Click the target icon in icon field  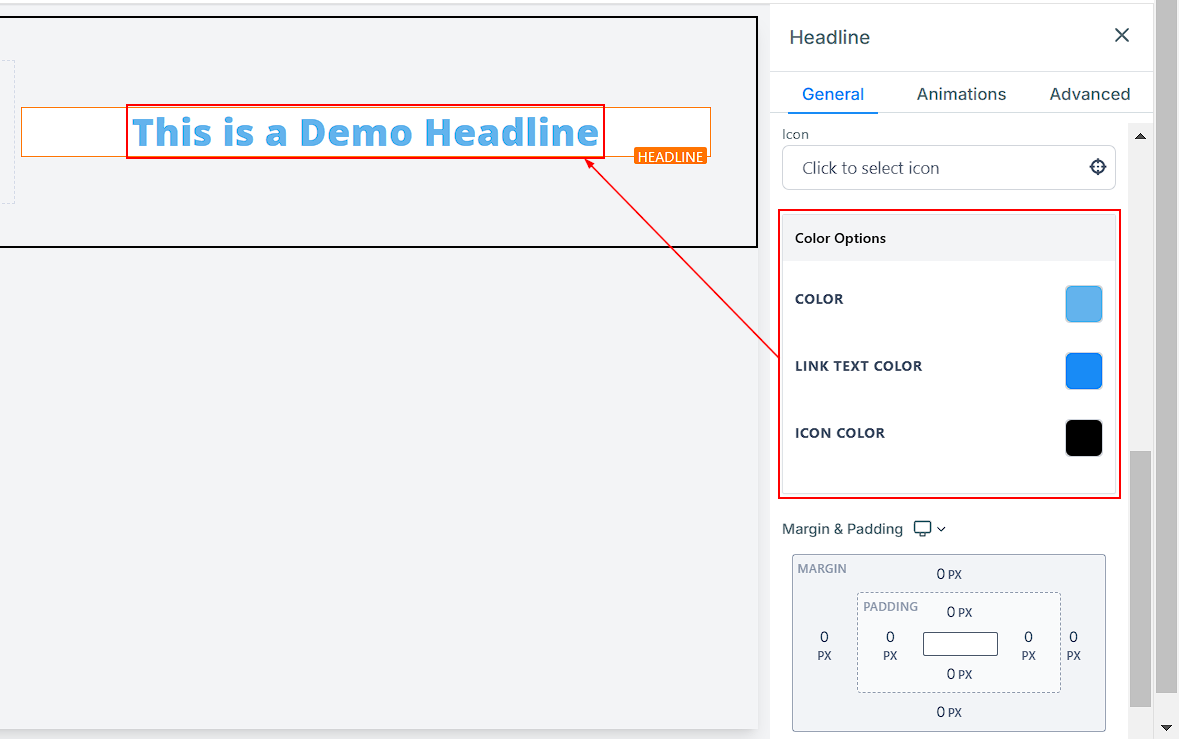[x=1097, y=167]
